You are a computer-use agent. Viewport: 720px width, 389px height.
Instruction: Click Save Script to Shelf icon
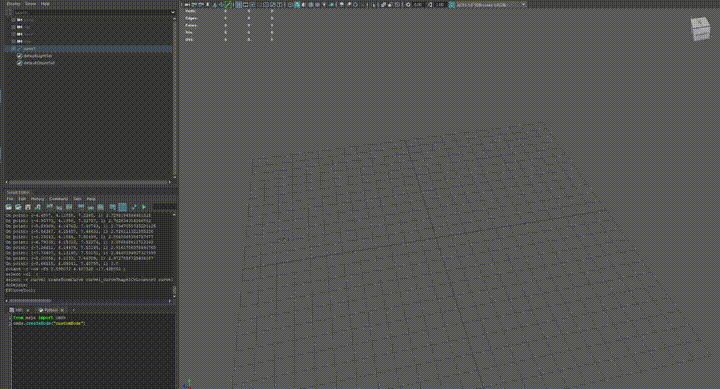click(38, 207)
